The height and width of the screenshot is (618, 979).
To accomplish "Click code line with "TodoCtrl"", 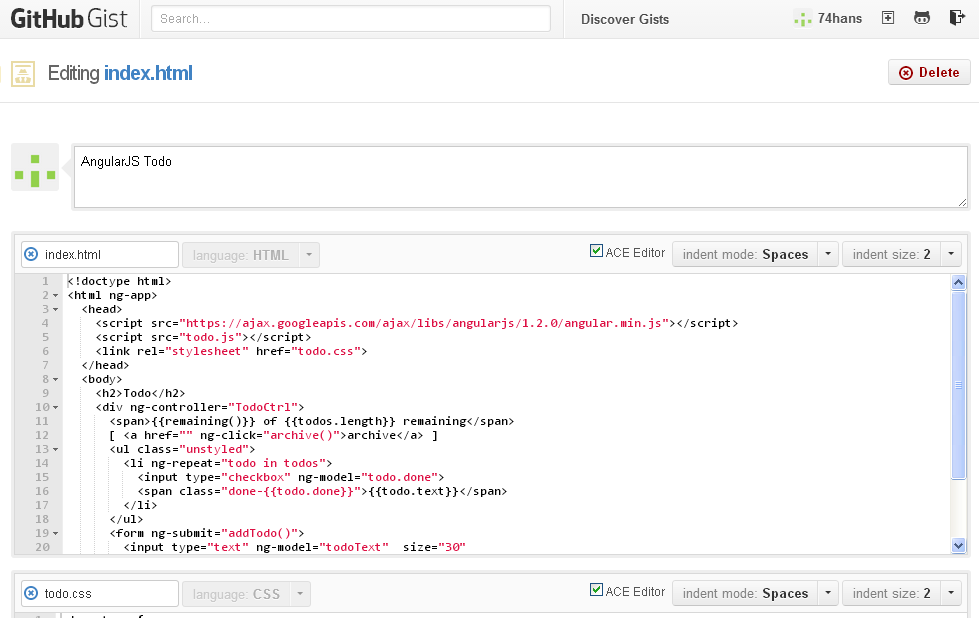I will (x=200, y=408).
